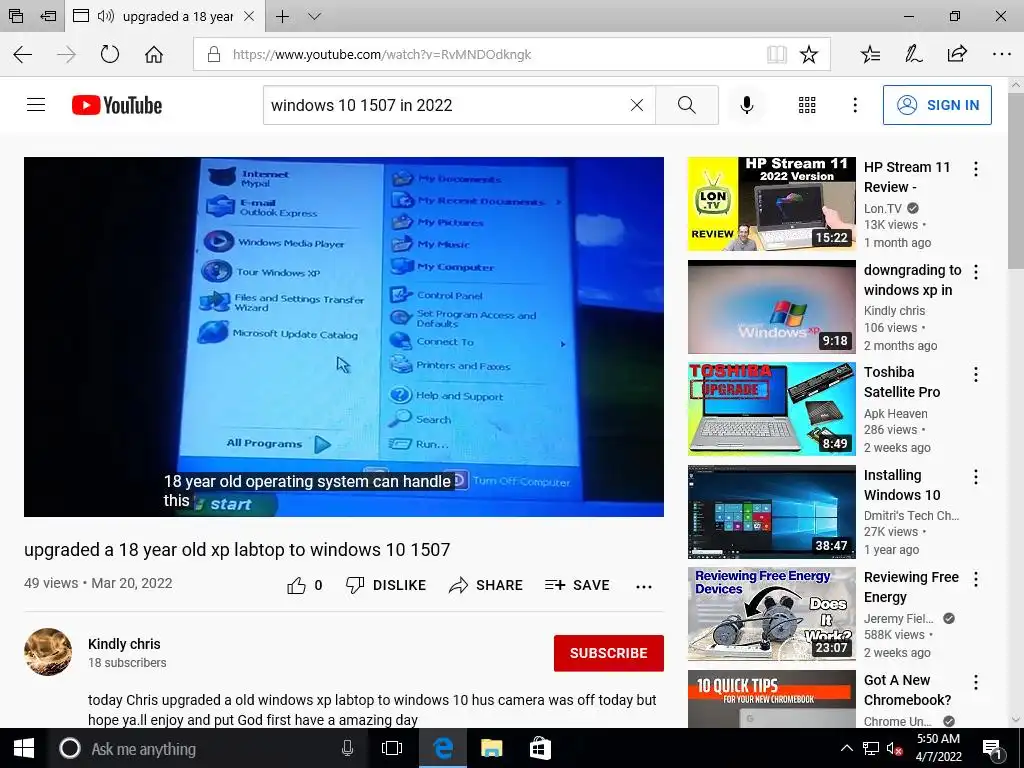Open the Reviewing Free Energy video title
The width and height of the screenshot is (1024, 768).
click(x=911, y=587)
